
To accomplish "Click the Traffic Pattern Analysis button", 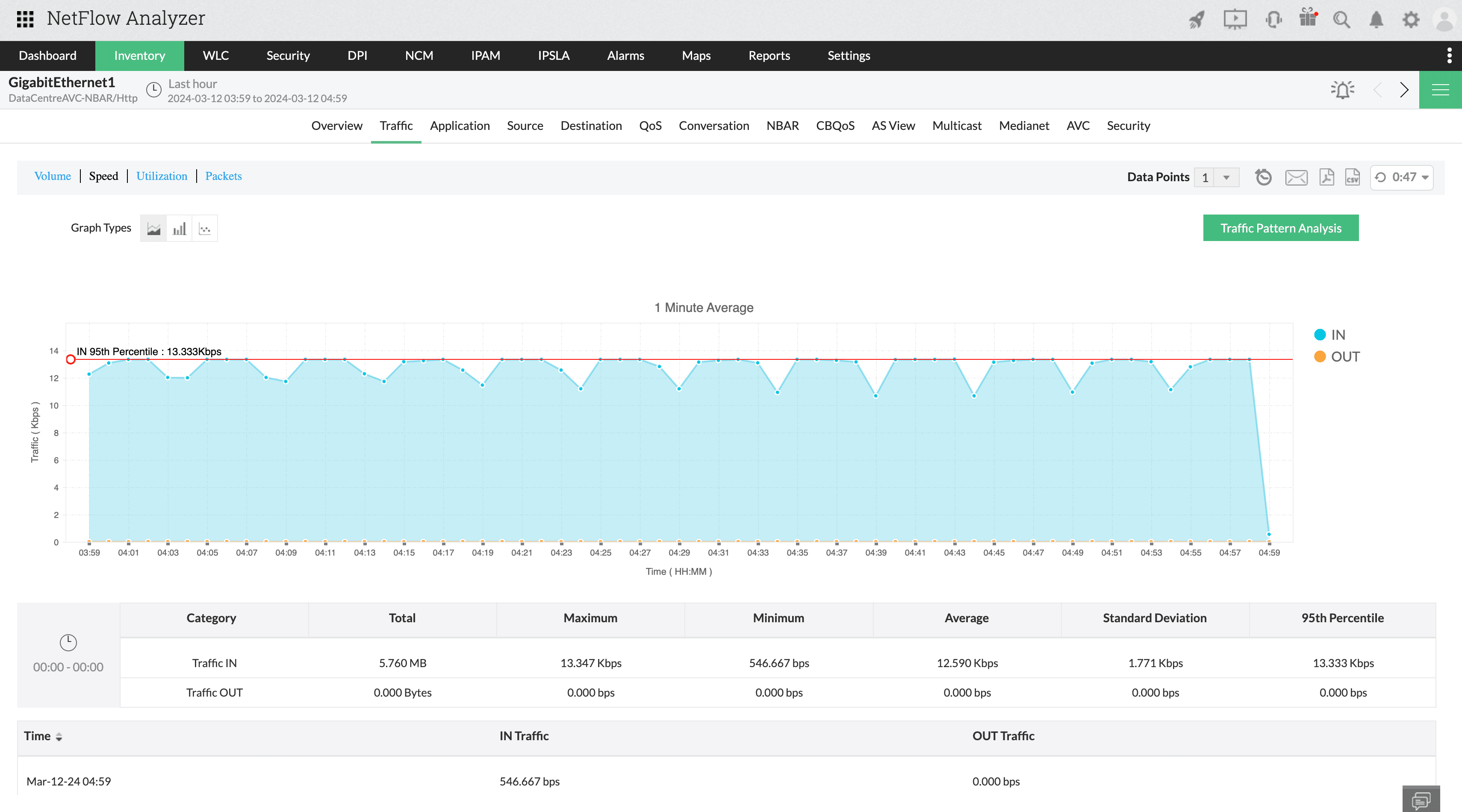I will pos(1281,228).
